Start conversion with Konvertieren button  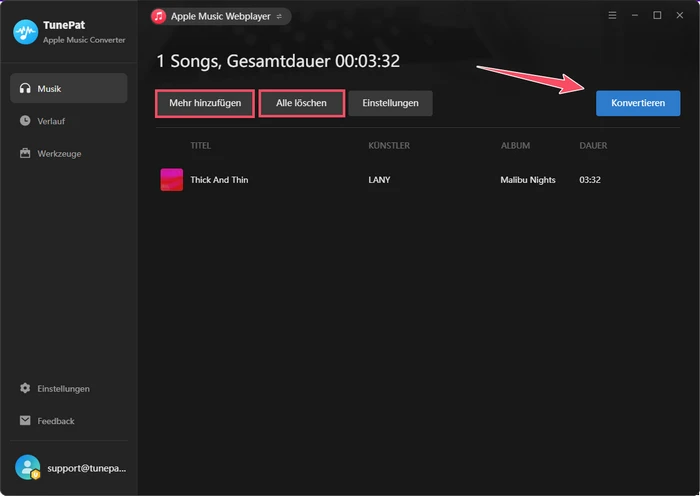(638, 103)
